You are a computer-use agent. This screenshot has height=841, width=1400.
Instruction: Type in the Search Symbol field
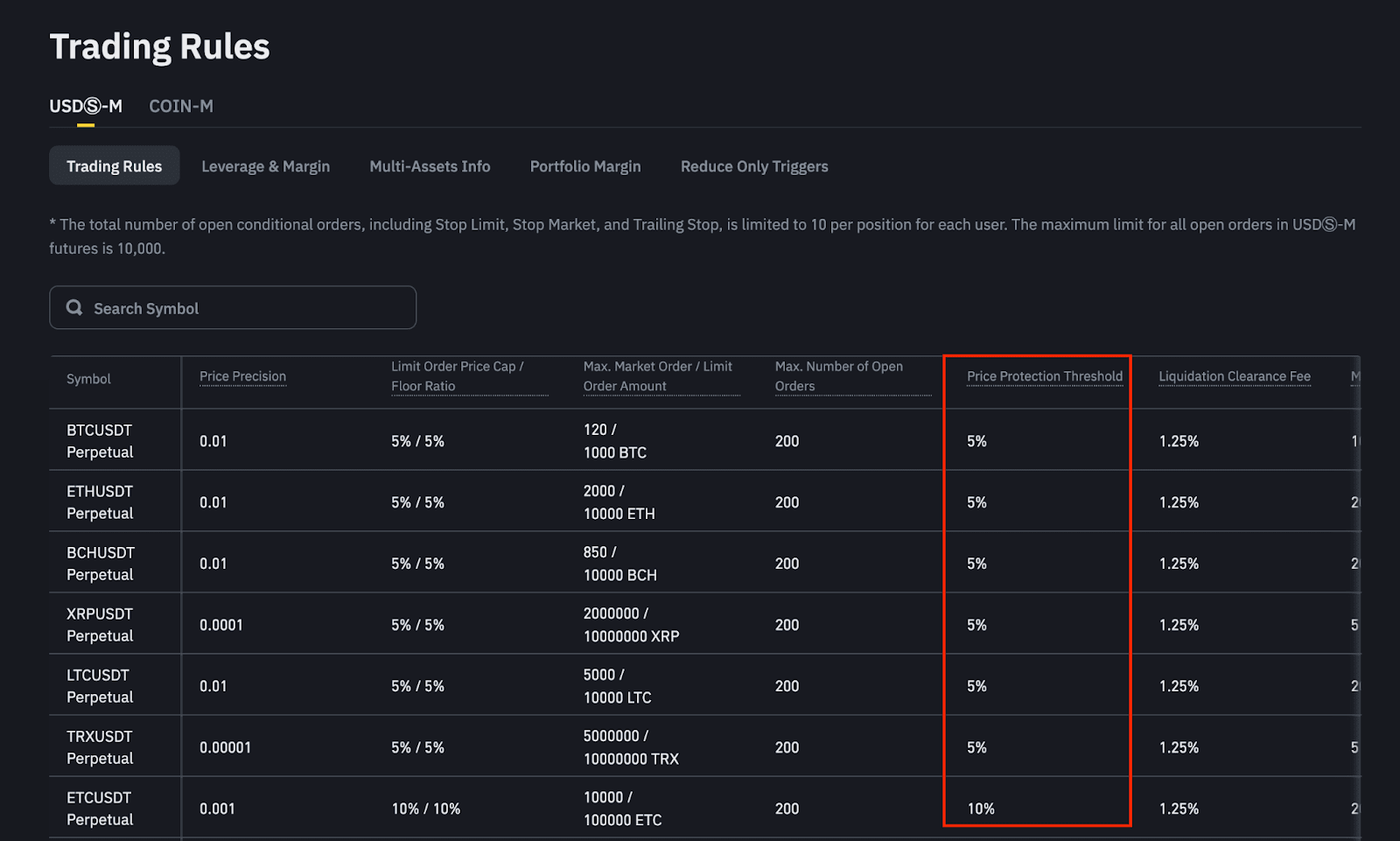tap(245, 308)
